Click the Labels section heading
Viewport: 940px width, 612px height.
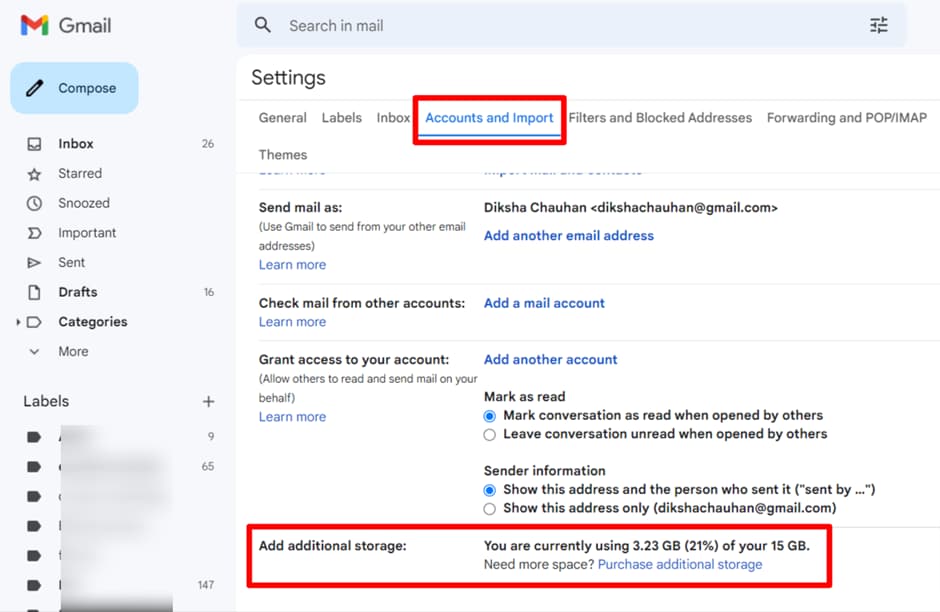(x=46, y=401)
